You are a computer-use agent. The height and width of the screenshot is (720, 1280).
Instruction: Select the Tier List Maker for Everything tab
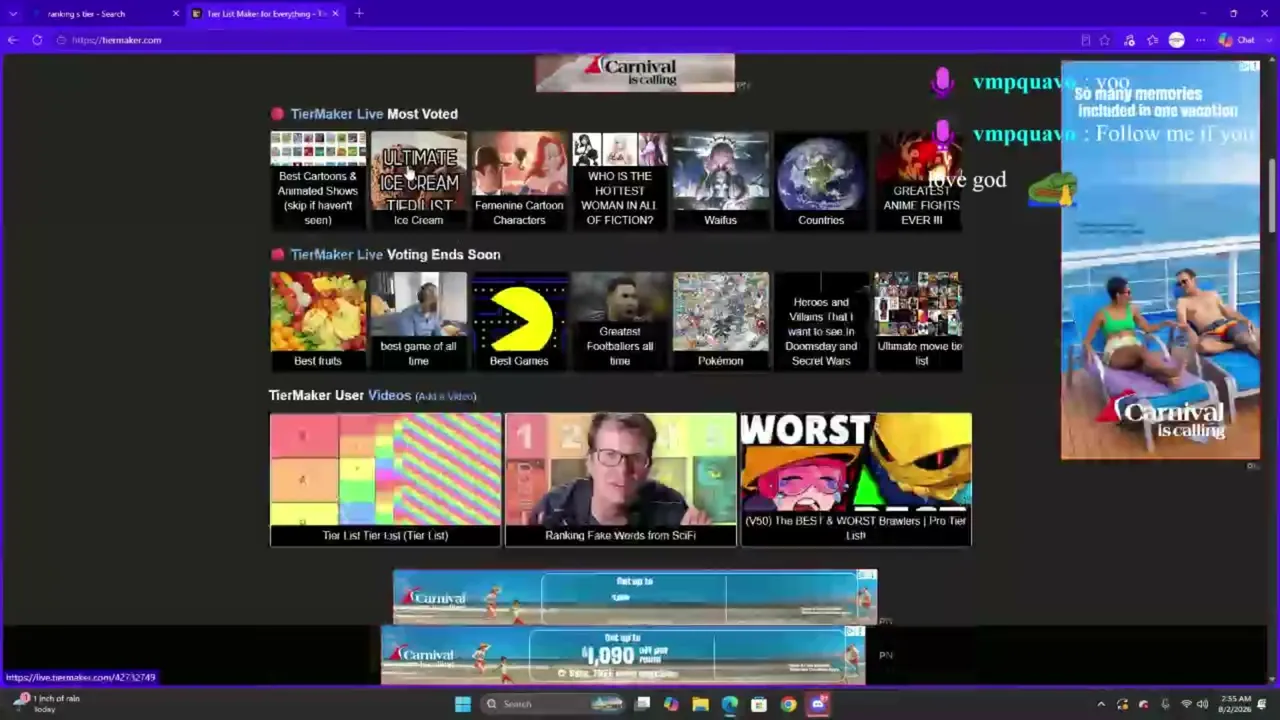click(265, 13)
